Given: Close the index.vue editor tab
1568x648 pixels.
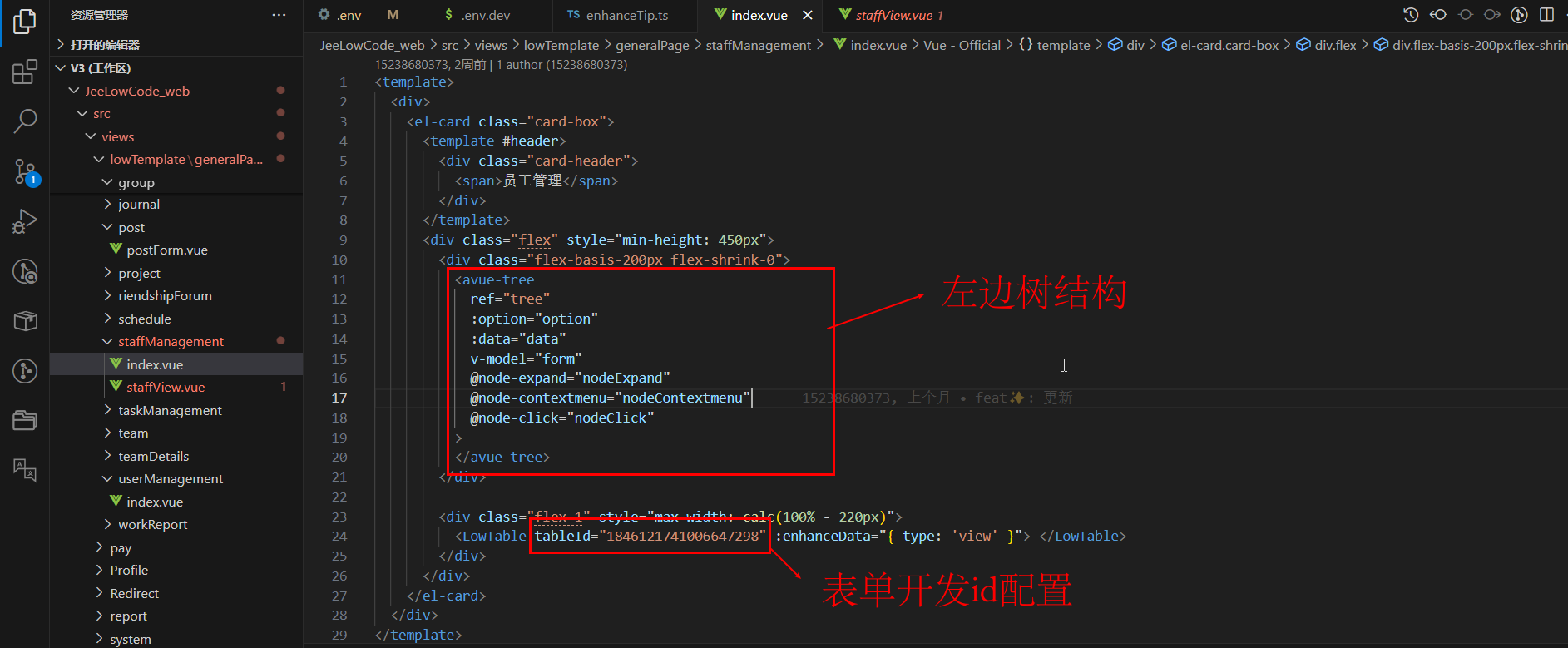Looking at the screenshot, I should [807, 16].
